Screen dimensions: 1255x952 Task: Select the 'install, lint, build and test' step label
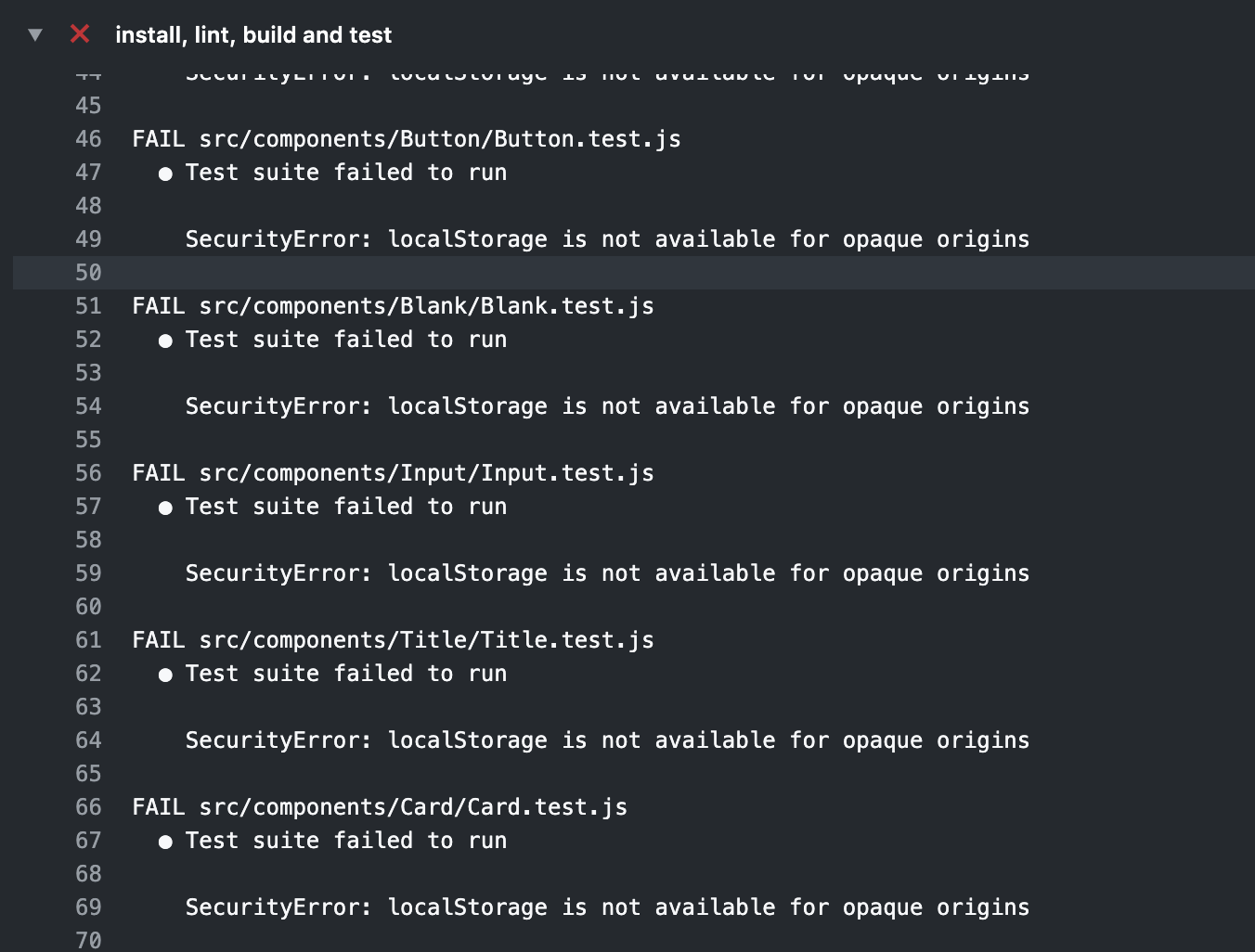point(252,35)
